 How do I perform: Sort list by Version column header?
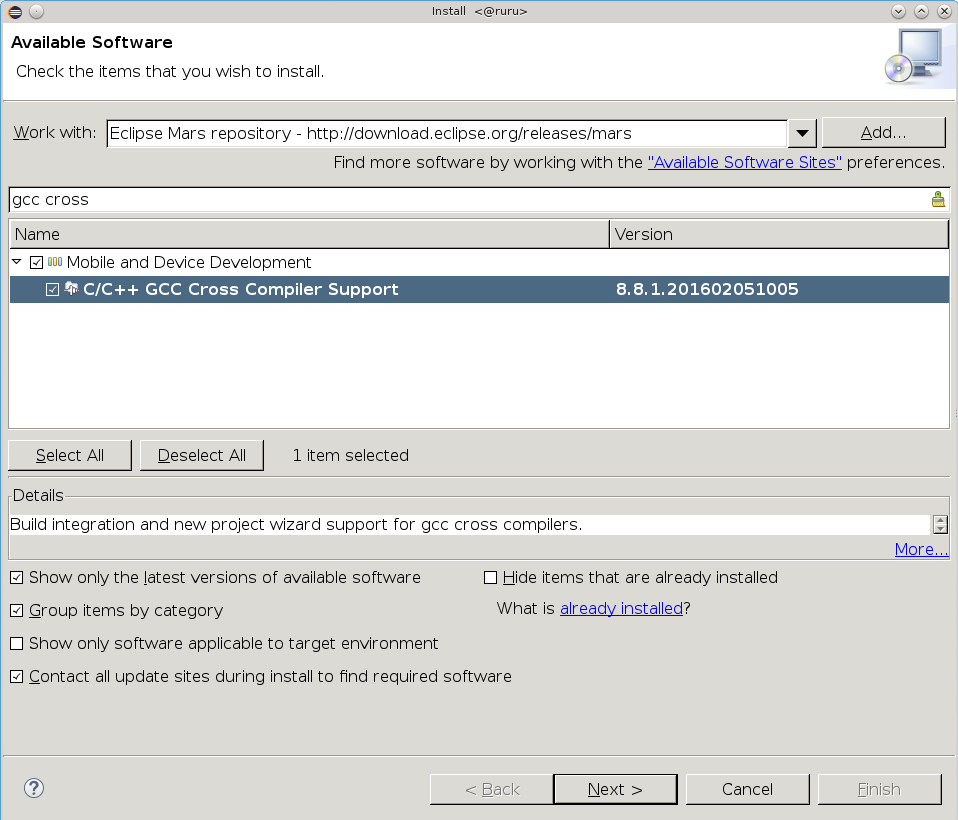(x=778, y=234)
